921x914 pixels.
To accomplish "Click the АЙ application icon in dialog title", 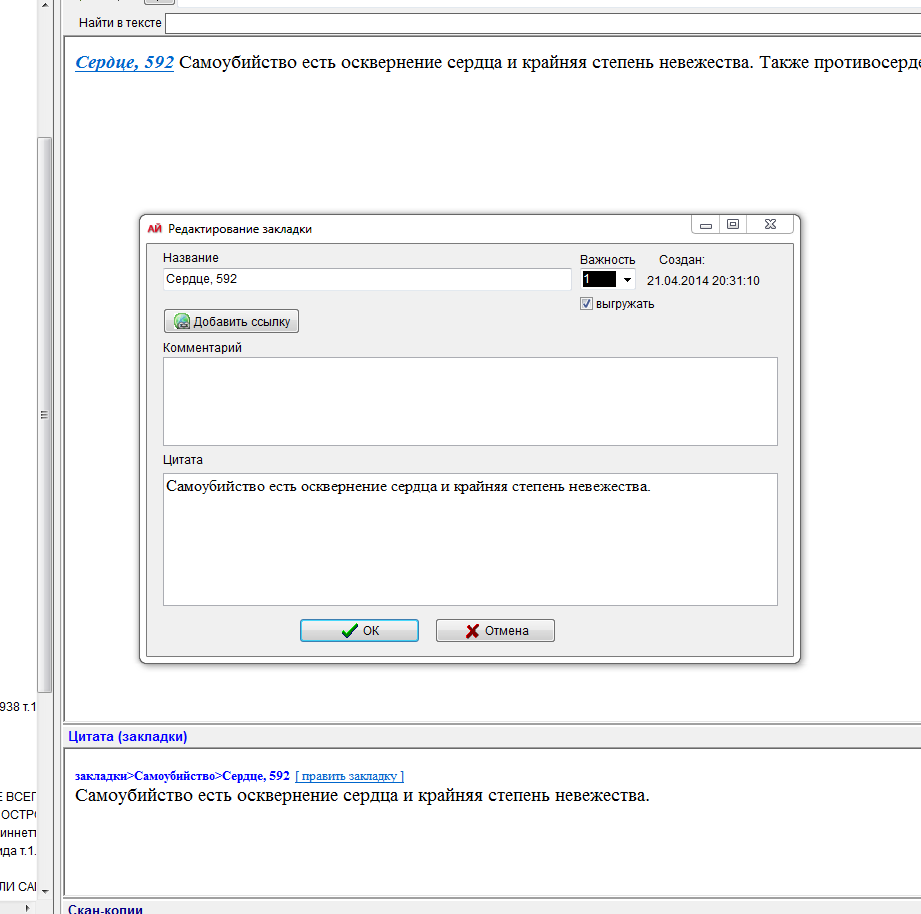I will point(154,228).
